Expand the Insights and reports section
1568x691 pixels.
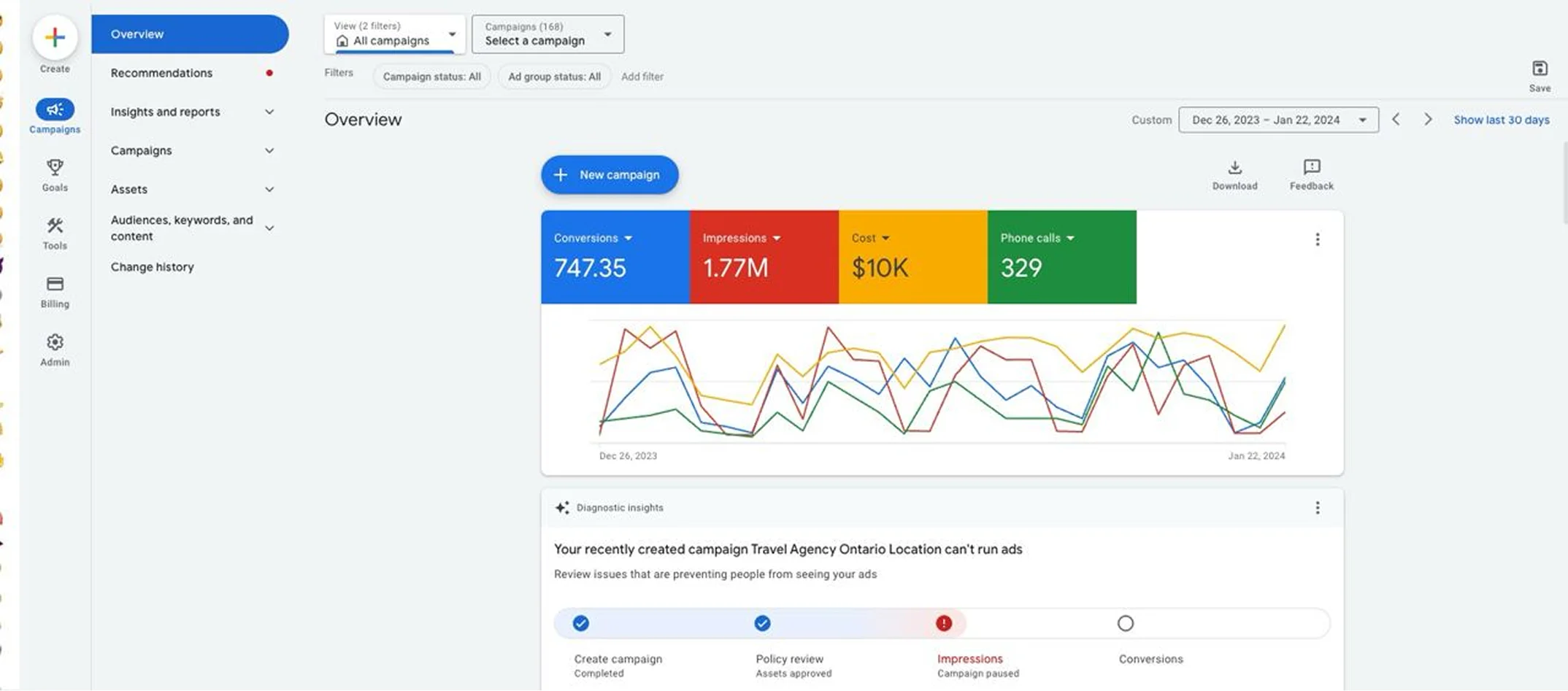[x=191, y=112]
